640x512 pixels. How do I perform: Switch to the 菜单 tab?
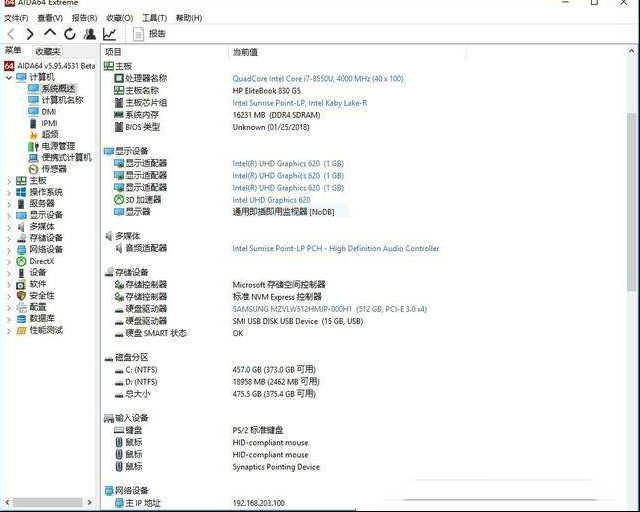tap(13, 51)
